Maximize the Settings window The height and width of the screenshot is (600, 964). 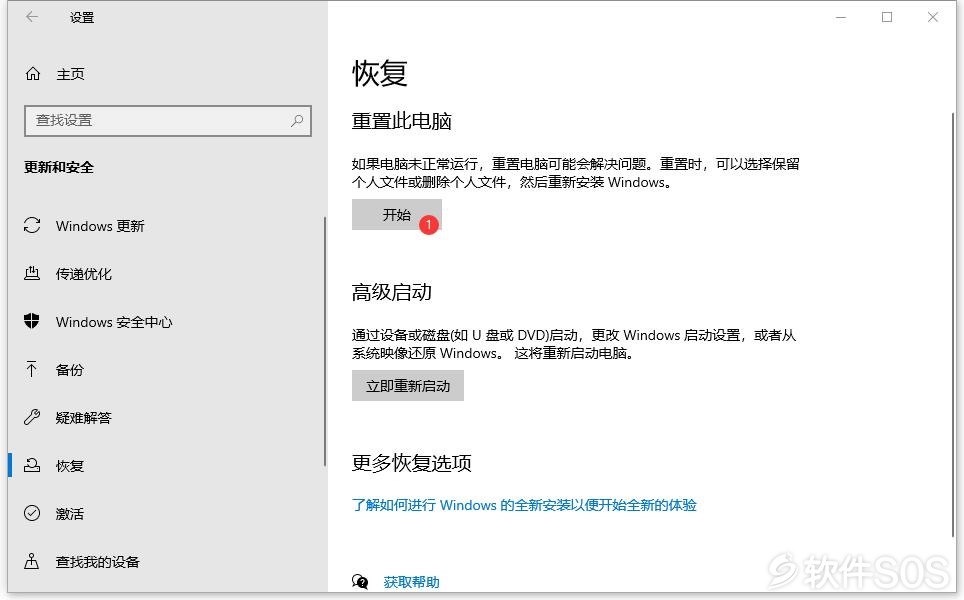click(887, 17)
